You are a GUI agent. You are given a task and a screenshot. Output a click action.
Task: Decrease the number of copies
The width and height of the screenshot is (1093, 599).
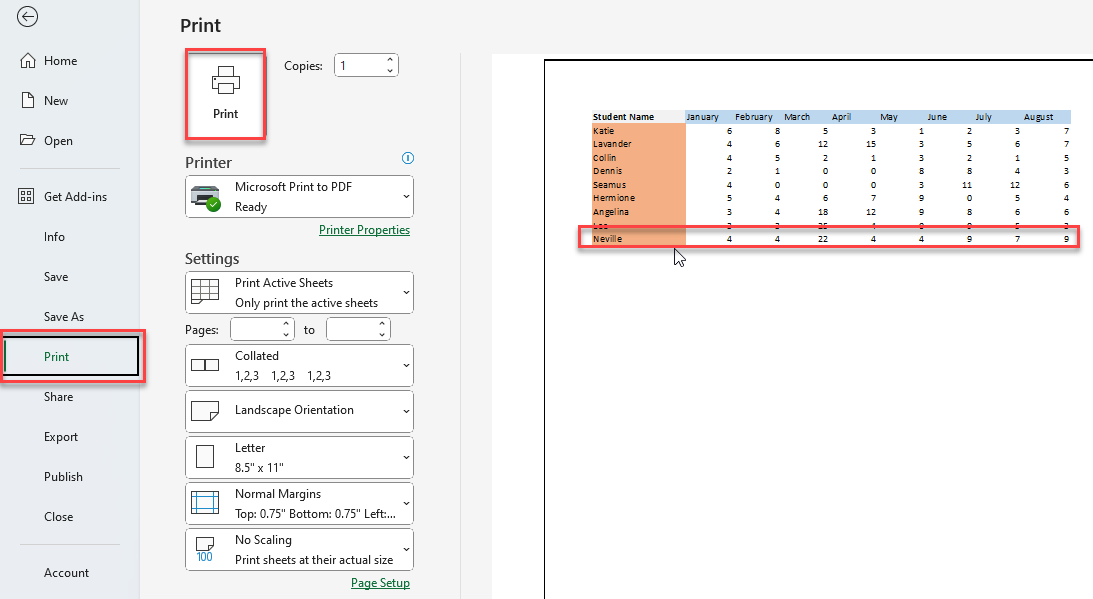(x=390, y=70)
